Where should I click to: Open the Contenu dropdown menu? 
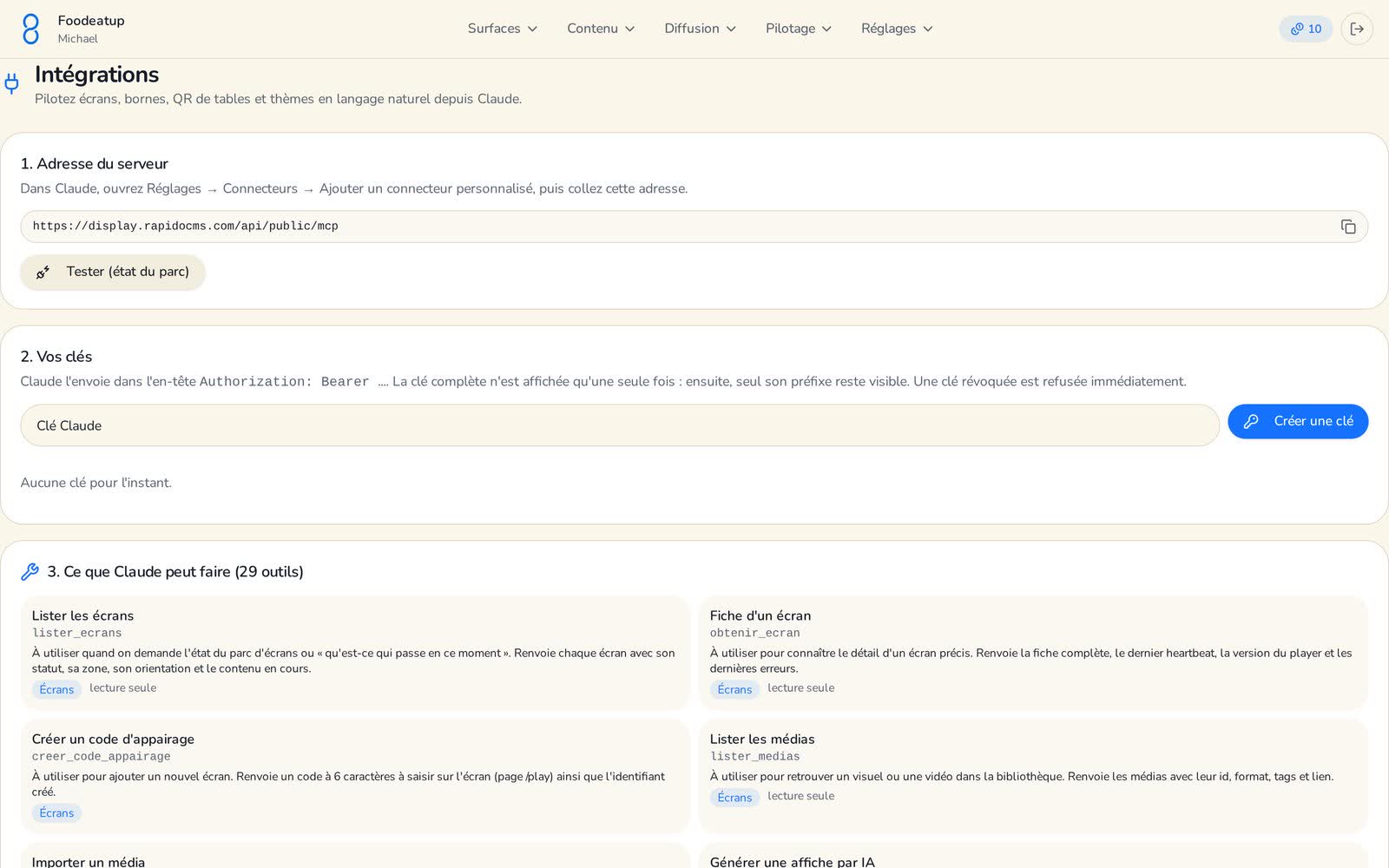tap(601, 29)
